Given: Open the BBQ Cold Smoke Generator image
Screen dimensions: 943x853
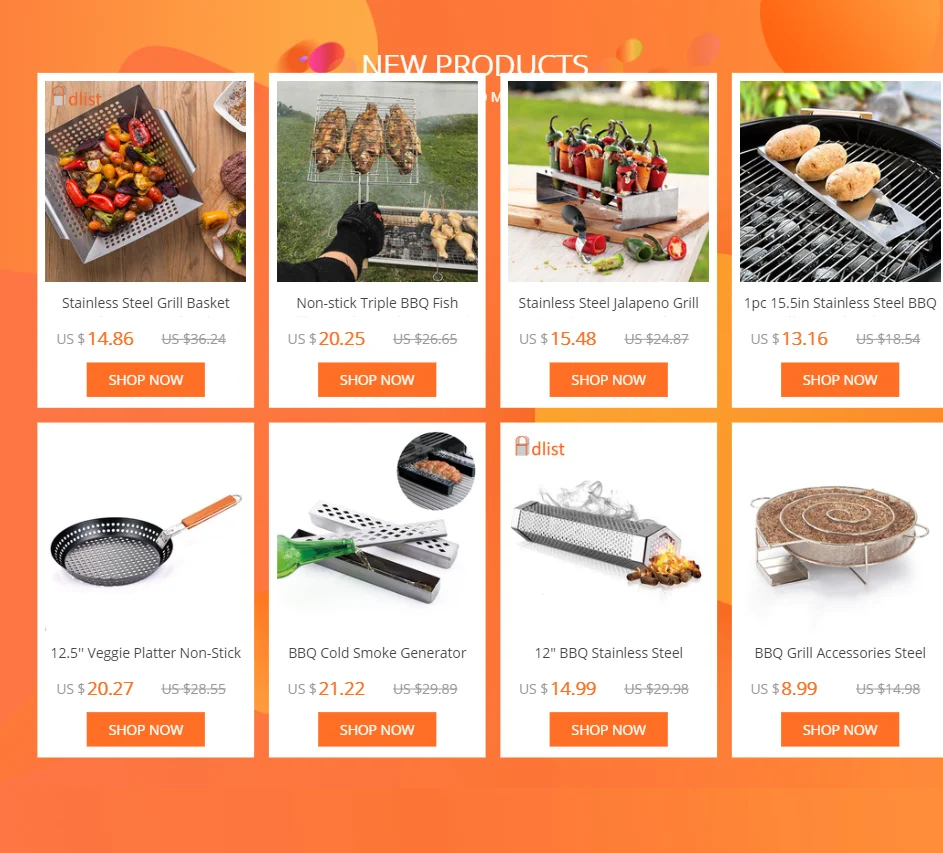Looking at the screenshot, I should click(377, 531).
